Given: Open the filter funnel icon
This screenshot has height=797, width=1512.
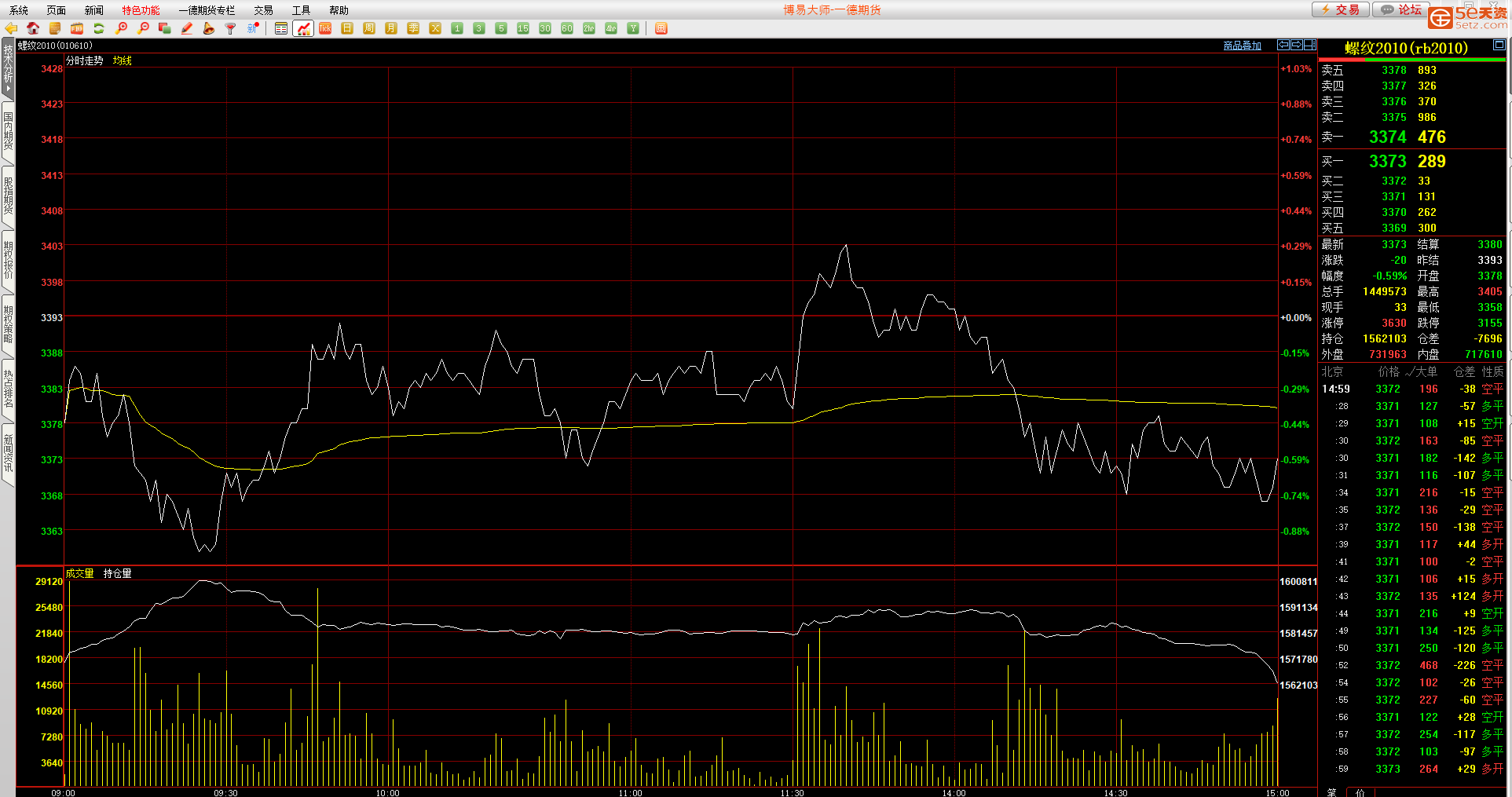Looking at the screenshot, I should pos(231,28).
